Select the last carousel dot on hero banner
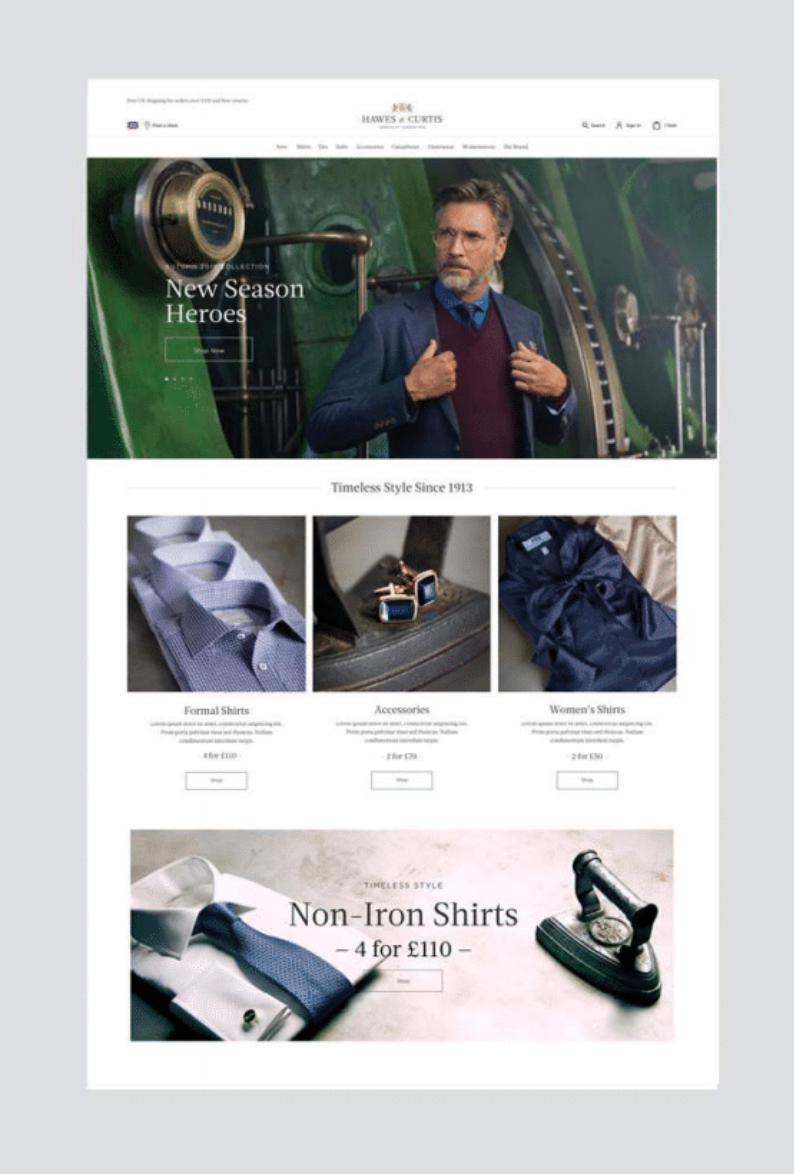 (x=191, y=379)
